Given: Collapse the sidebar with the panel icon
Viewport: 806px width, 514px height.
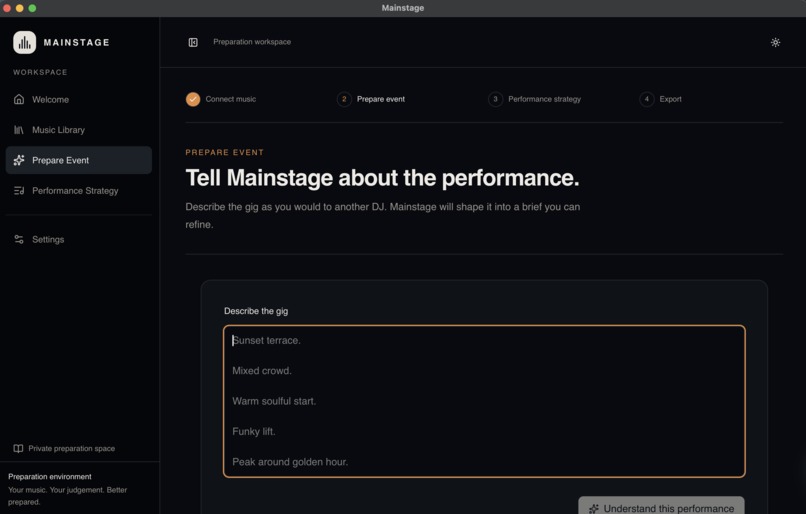Looking at the screenshot, I should pos(193,42).
